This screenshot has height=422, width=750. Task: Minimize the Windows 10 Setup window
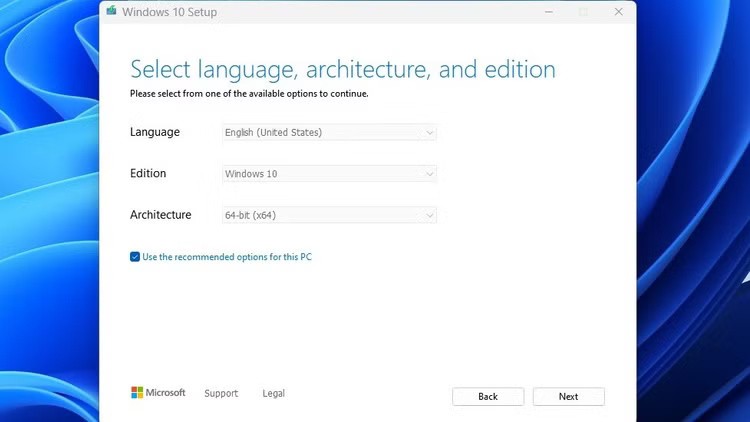[548, 12]
